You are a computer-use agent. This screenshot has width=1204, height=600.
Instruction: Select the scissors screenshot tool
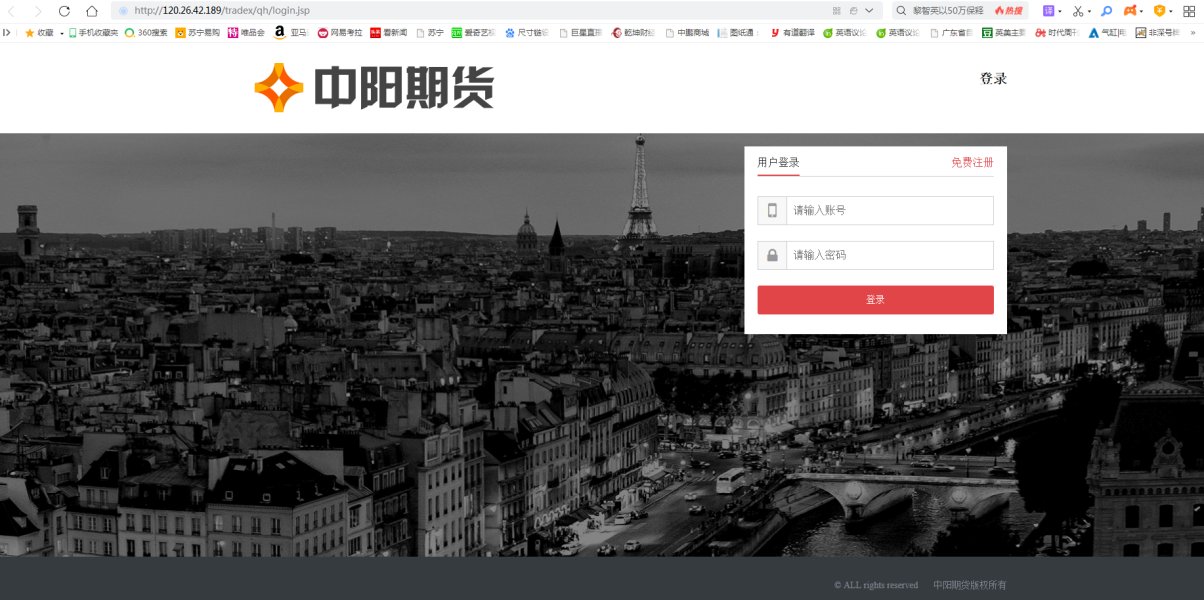pos(1078,10)
